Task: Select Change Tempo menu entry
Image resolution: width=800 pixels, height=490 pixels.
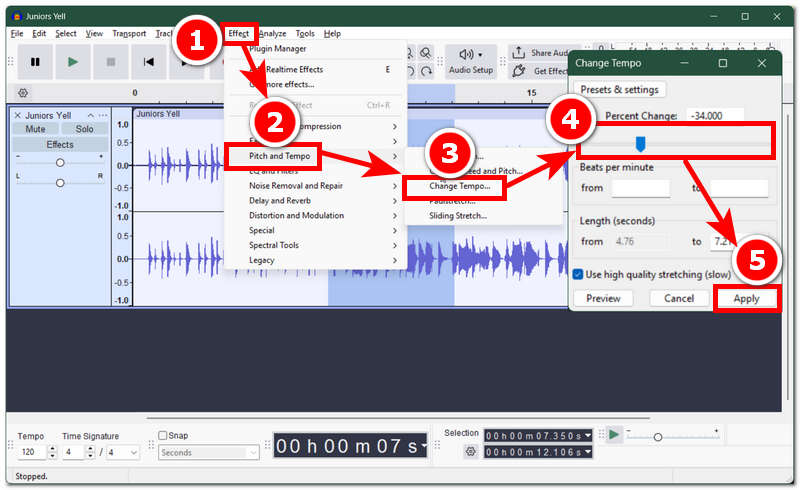Action: [459, 186]
